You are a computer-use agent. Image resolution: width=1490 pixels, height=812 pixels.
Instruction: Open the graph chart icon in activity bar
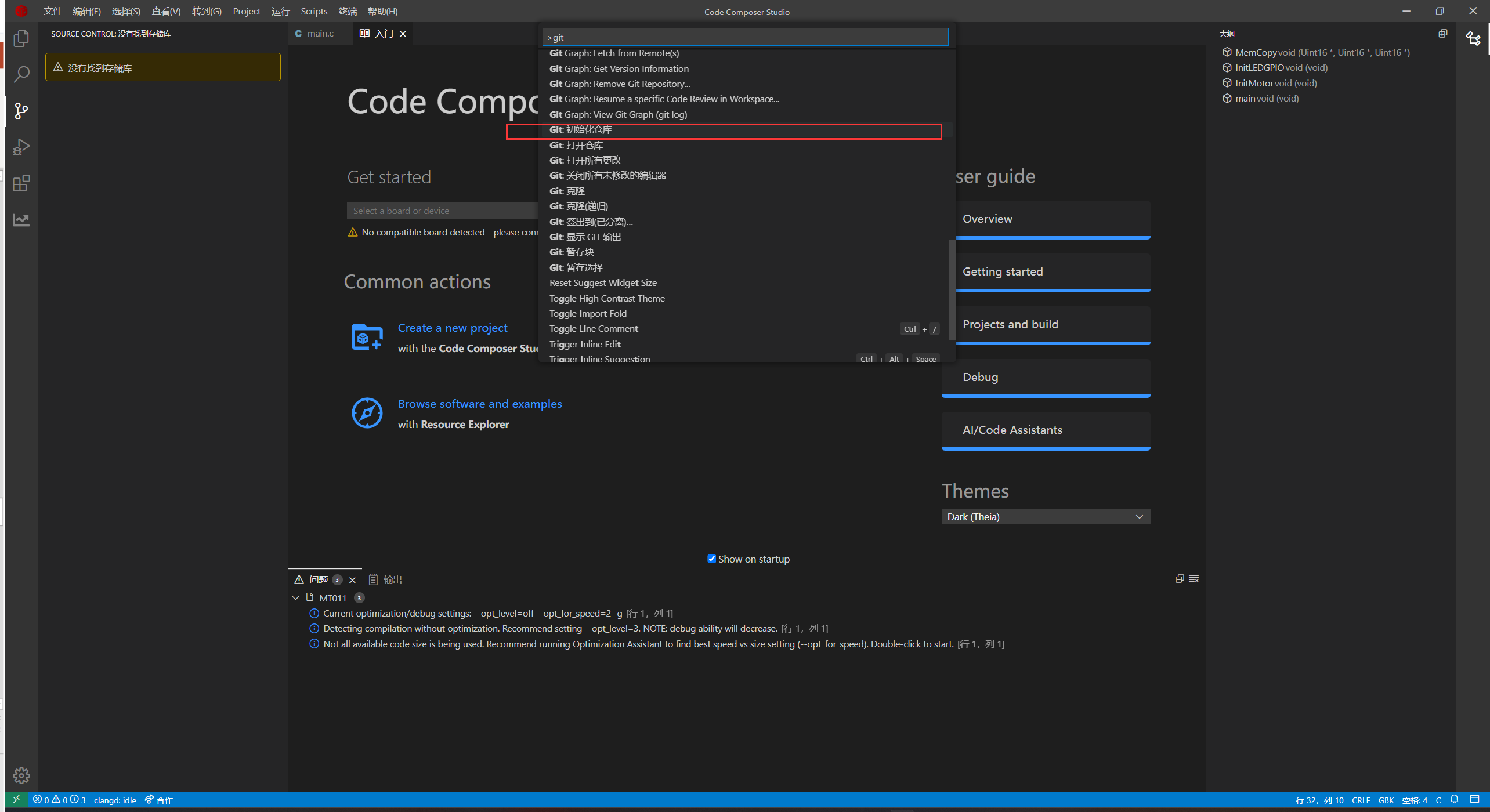21,220
